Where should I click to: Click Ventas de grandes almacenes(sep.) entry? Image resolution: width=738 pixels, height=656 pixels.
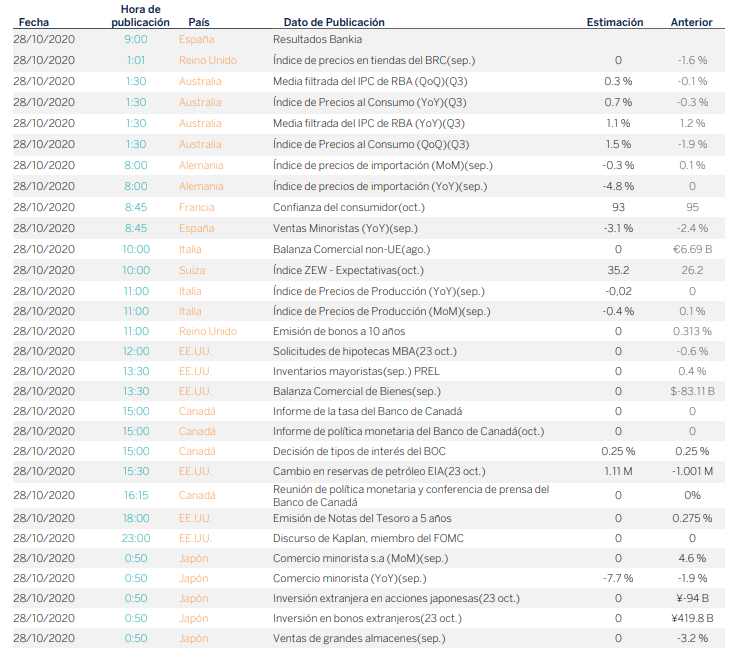359,638
